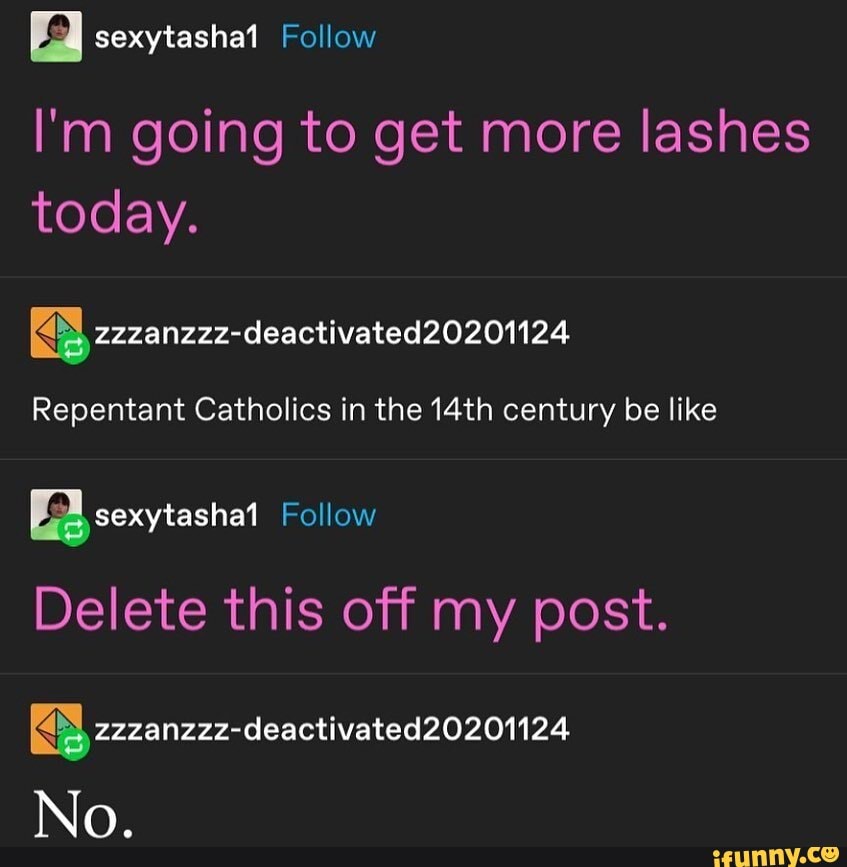Click the pink 'Delete this off my post.' text

pyautogui.click(x=351, y=612)
